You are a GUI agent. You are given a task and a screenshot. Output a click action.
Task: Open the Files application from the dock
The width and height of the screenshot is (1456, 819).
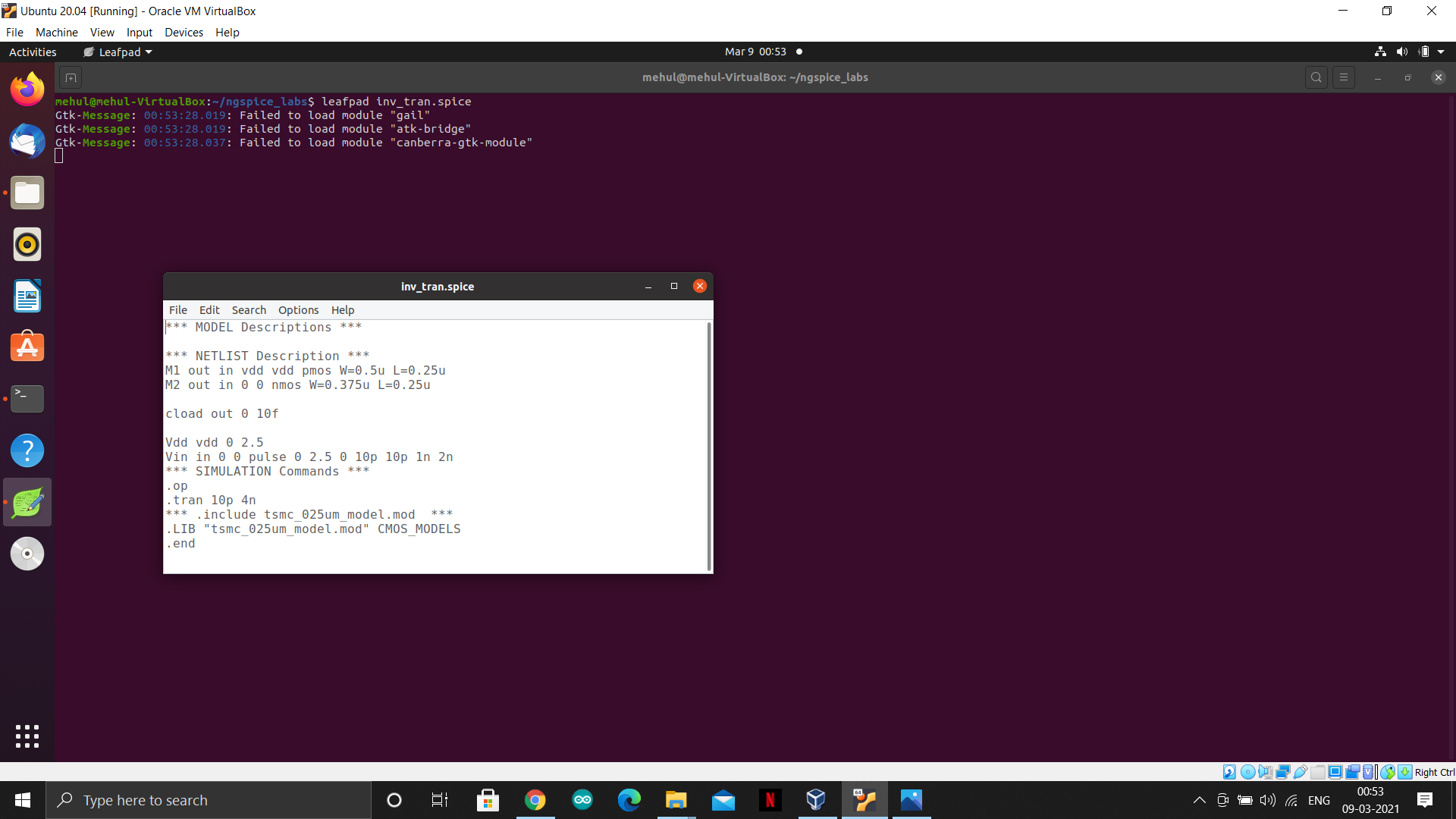27,193
